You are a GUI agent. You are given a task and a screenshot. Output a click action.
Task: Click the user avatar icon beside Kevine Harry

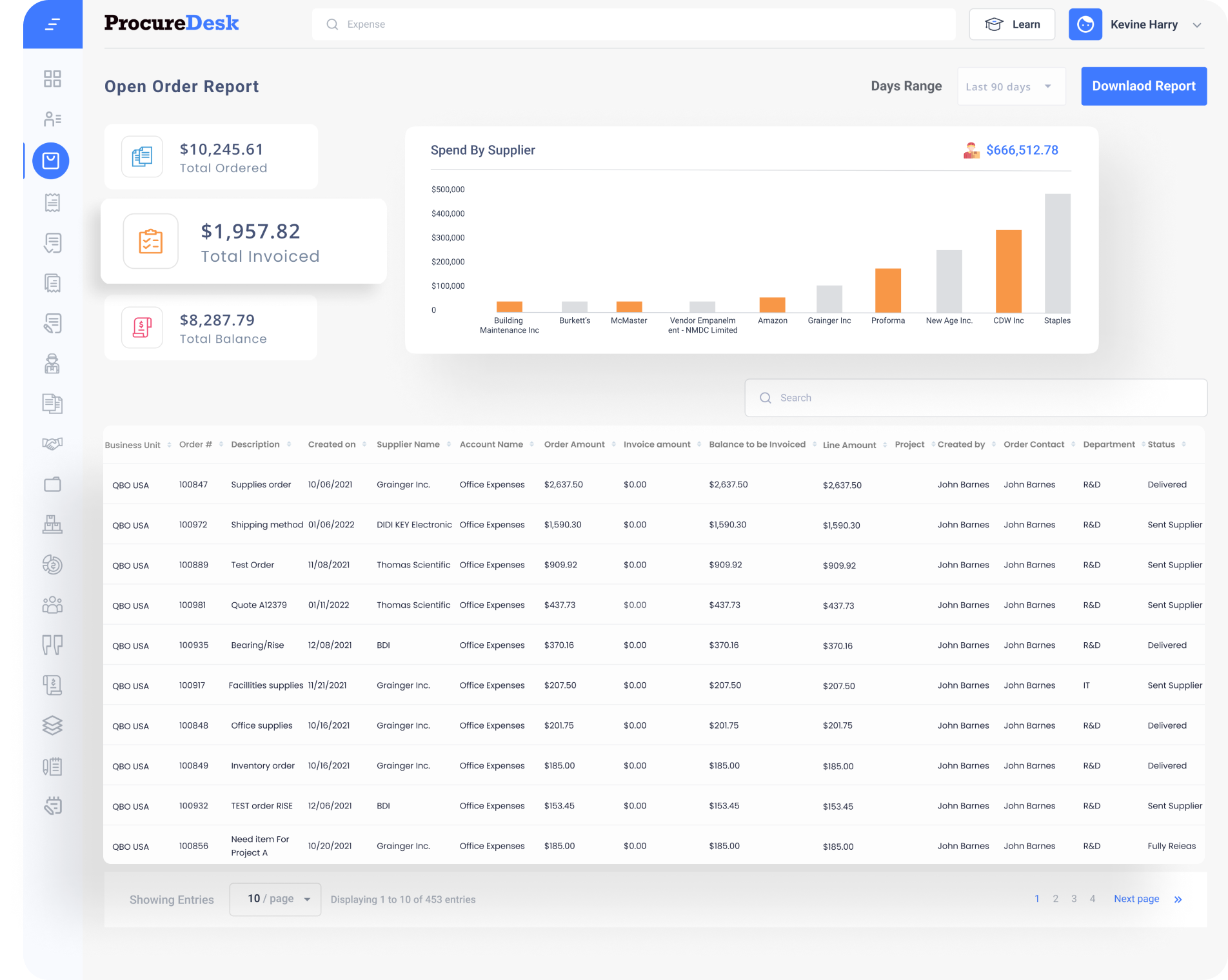[1085, 24]
